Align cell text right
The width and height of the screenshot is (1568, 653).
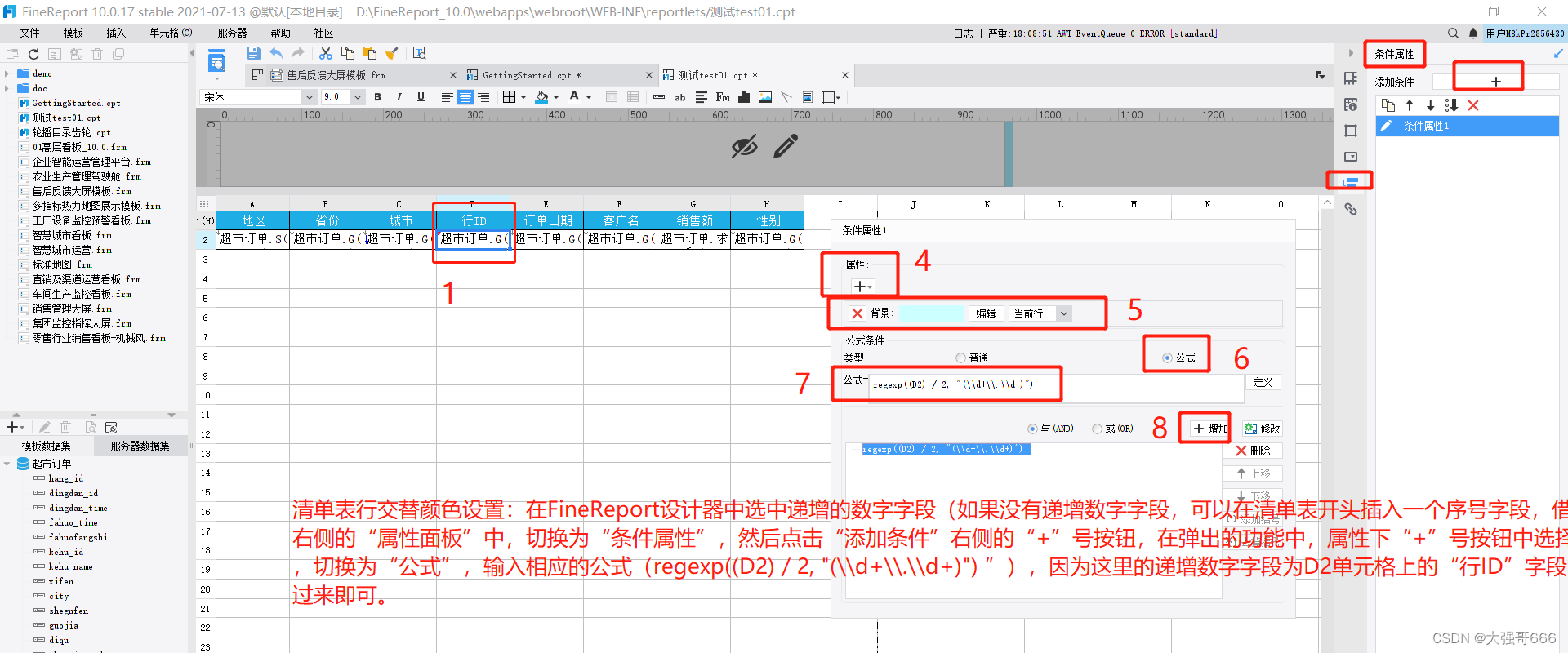pyautogui.click(x=483, y=97)
